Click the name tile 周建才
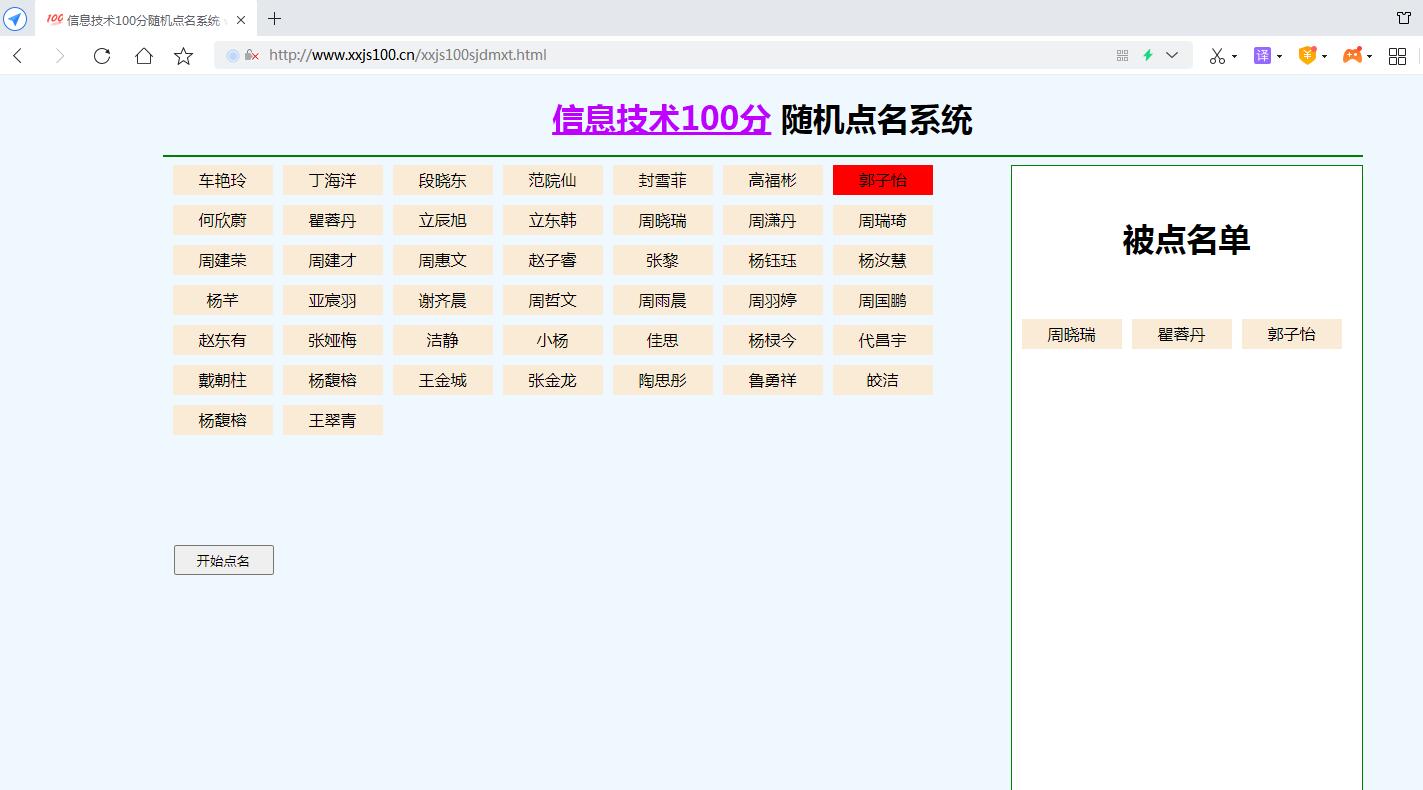This screenshot has width=1423, height=790. click(x=333, y=260)
